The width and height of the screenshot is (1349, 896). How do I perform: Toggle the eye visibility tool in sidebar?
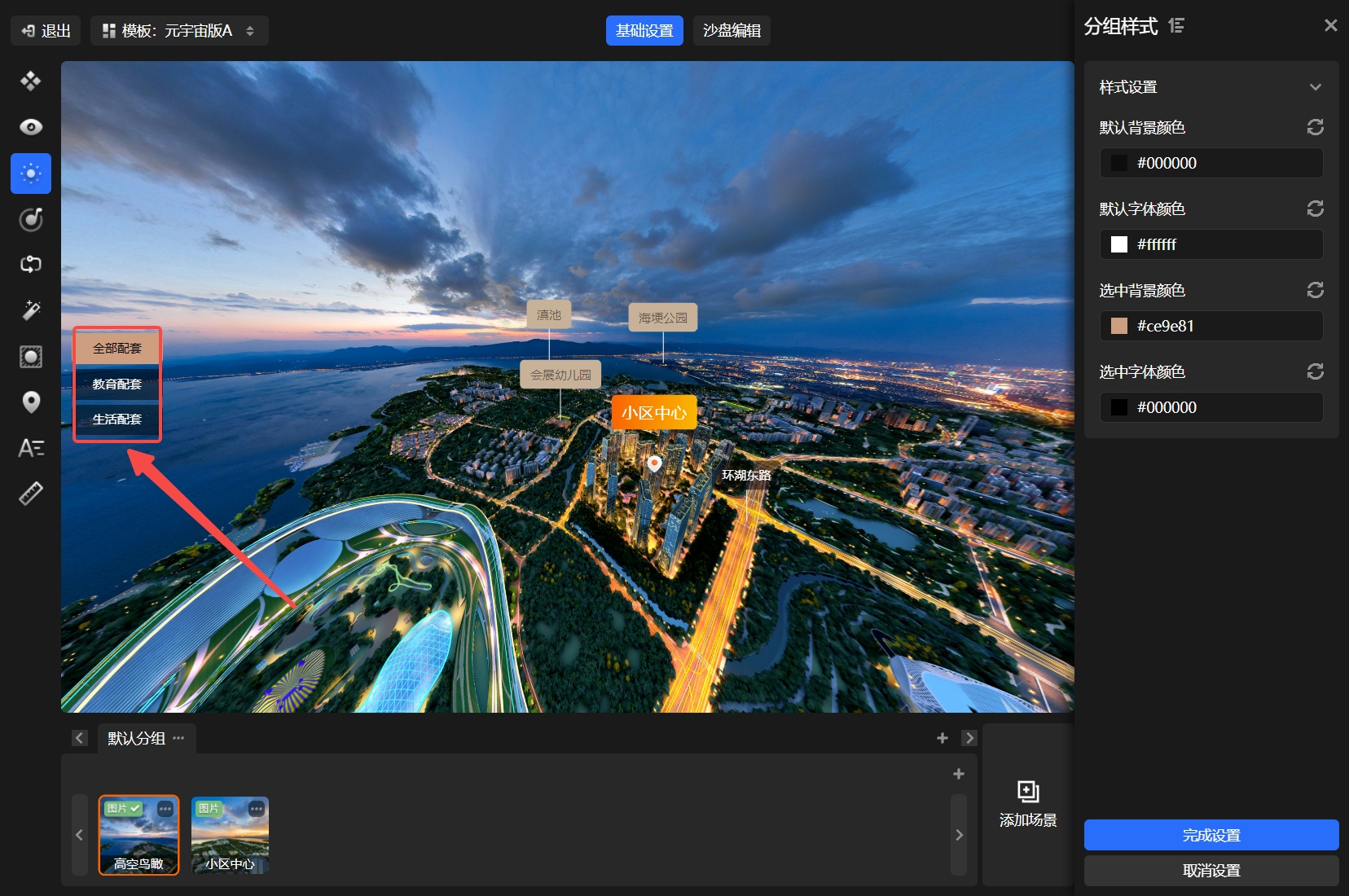coord(31,127)
